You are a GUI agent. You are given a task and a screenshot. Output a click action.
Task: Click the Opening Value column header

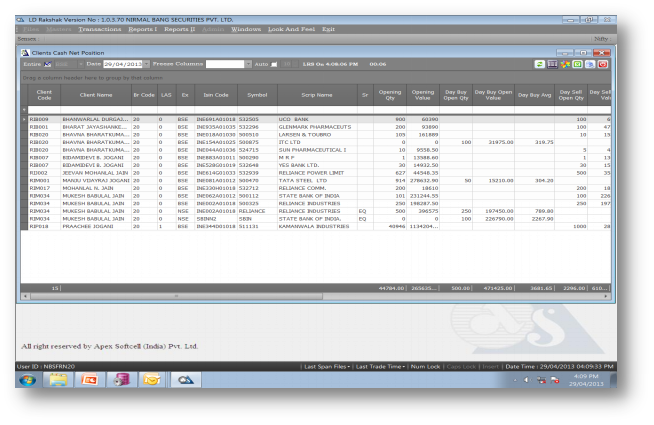click(x=422, y=96)
